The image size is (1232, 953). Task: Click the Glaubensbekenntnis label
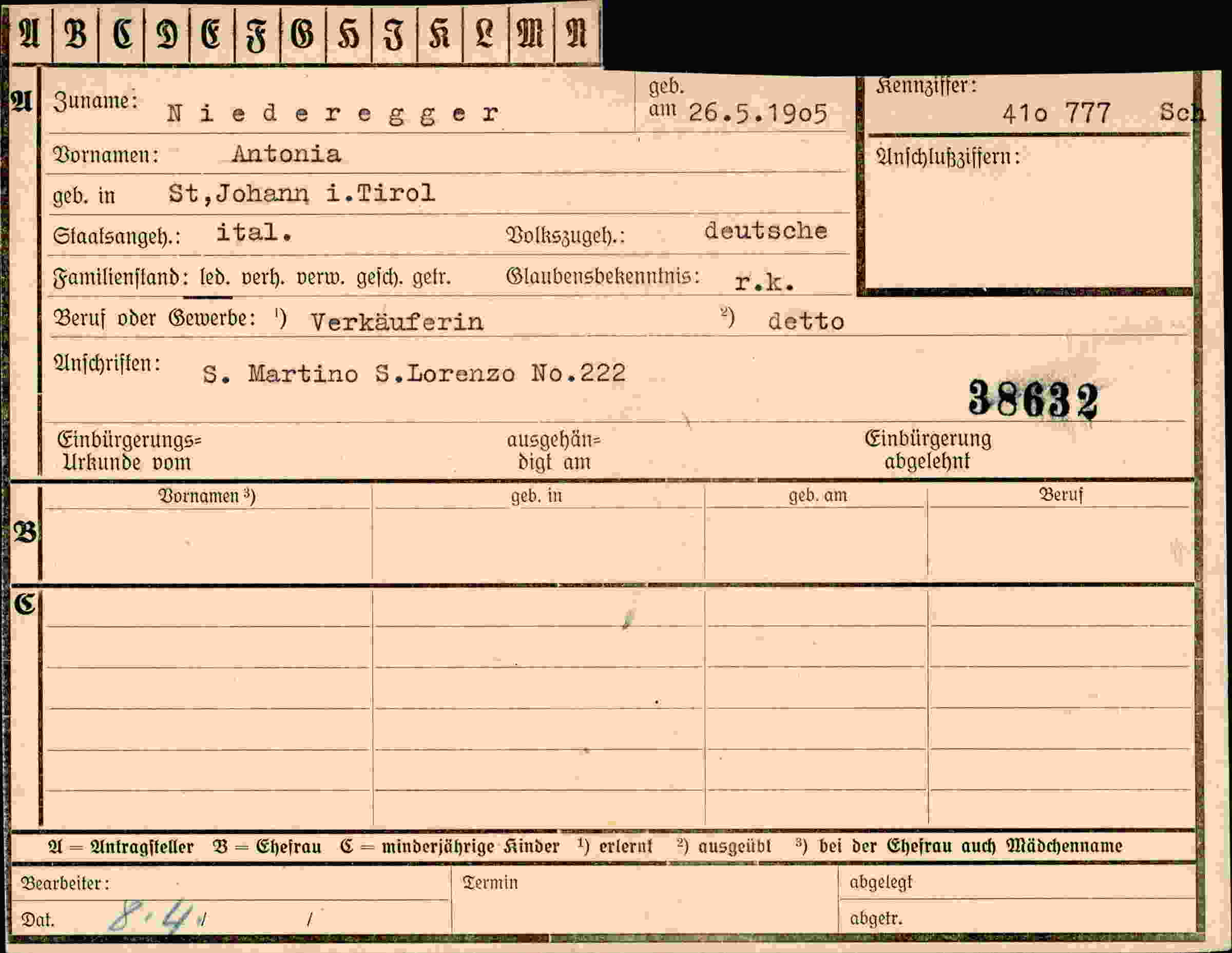(x=603, y=276)
